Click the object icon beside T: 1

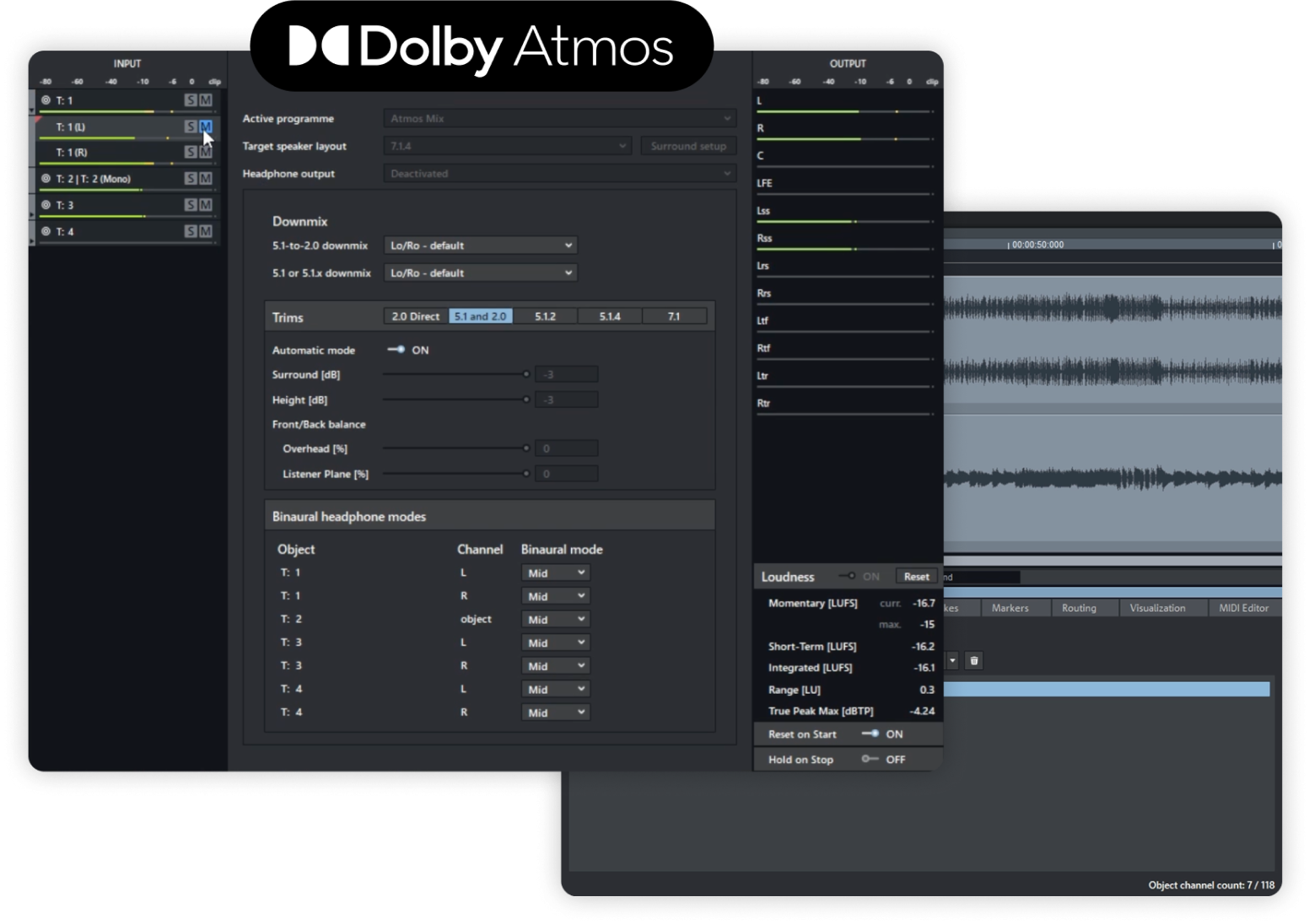click(46, 100)
